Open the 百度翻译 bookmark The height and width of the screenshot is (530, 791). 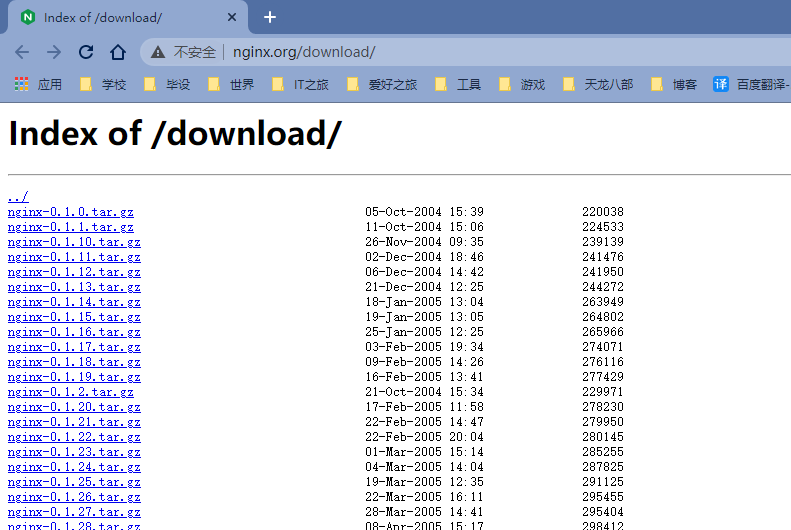tap(751, 84)
